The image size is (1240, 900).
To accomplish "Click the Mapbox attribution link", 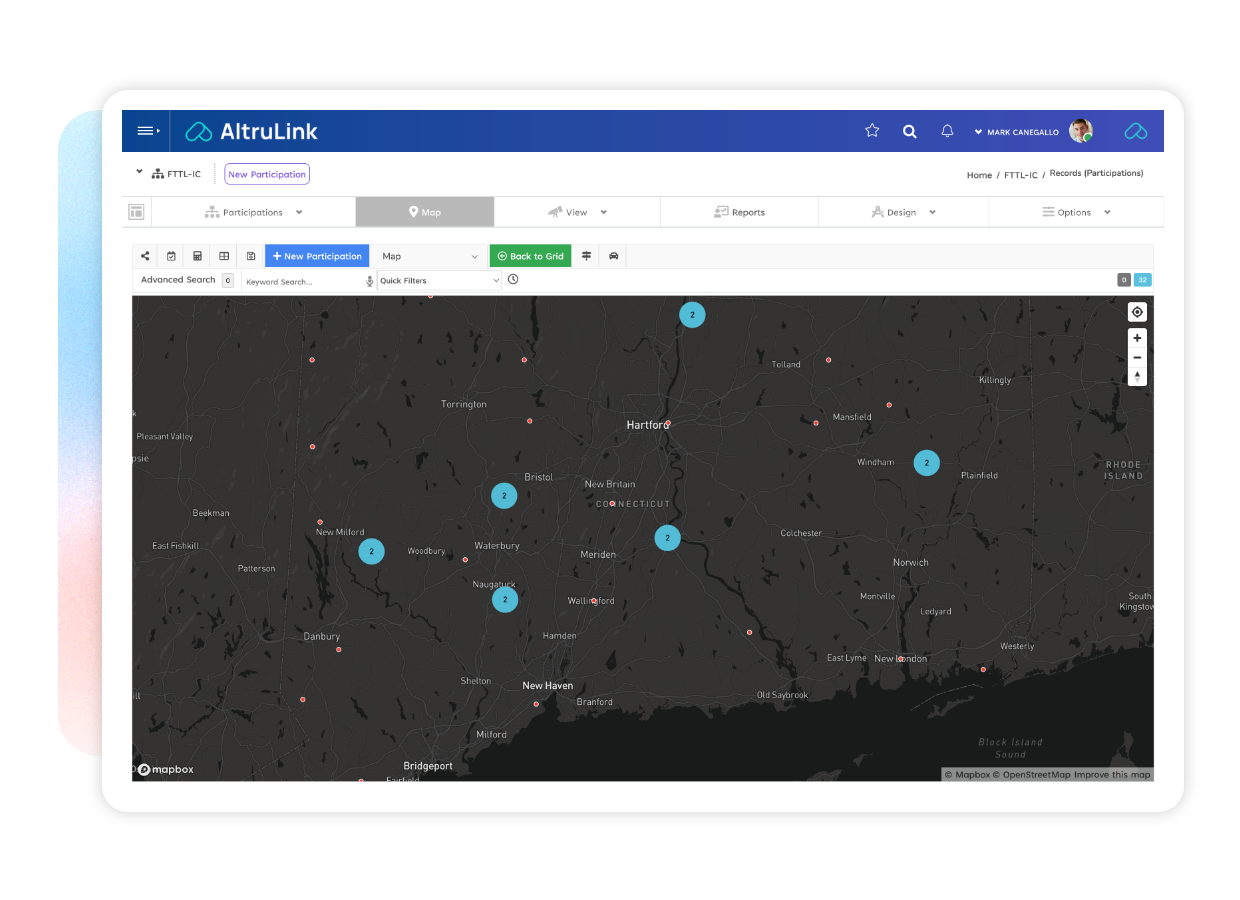I will (x=966, y=775).
